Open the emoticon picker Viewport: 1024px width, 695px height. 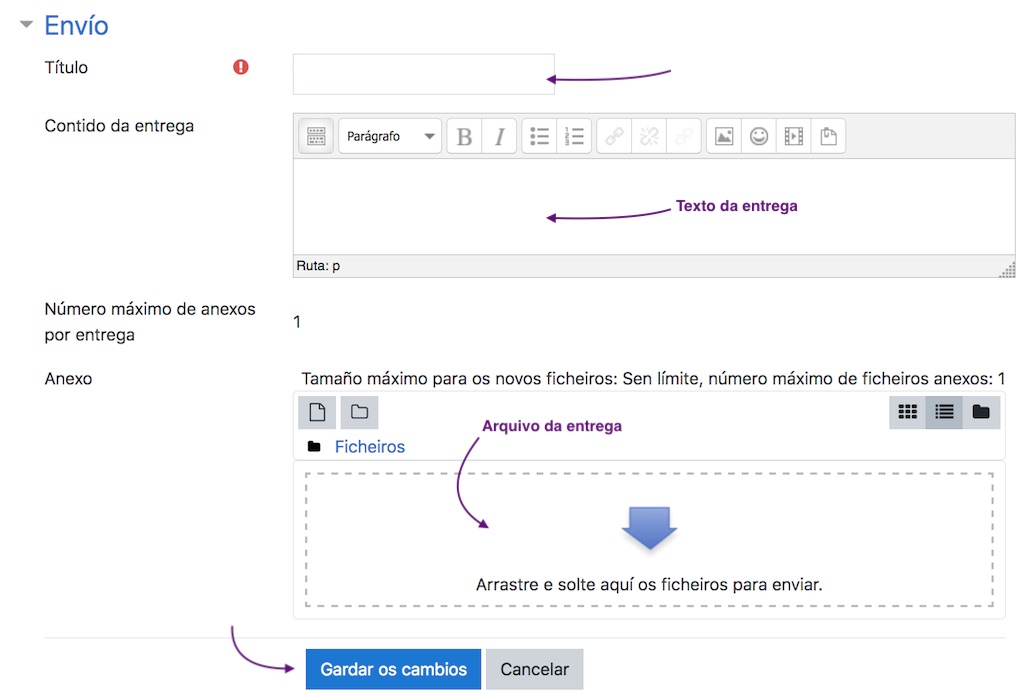[x=759, y=137]
